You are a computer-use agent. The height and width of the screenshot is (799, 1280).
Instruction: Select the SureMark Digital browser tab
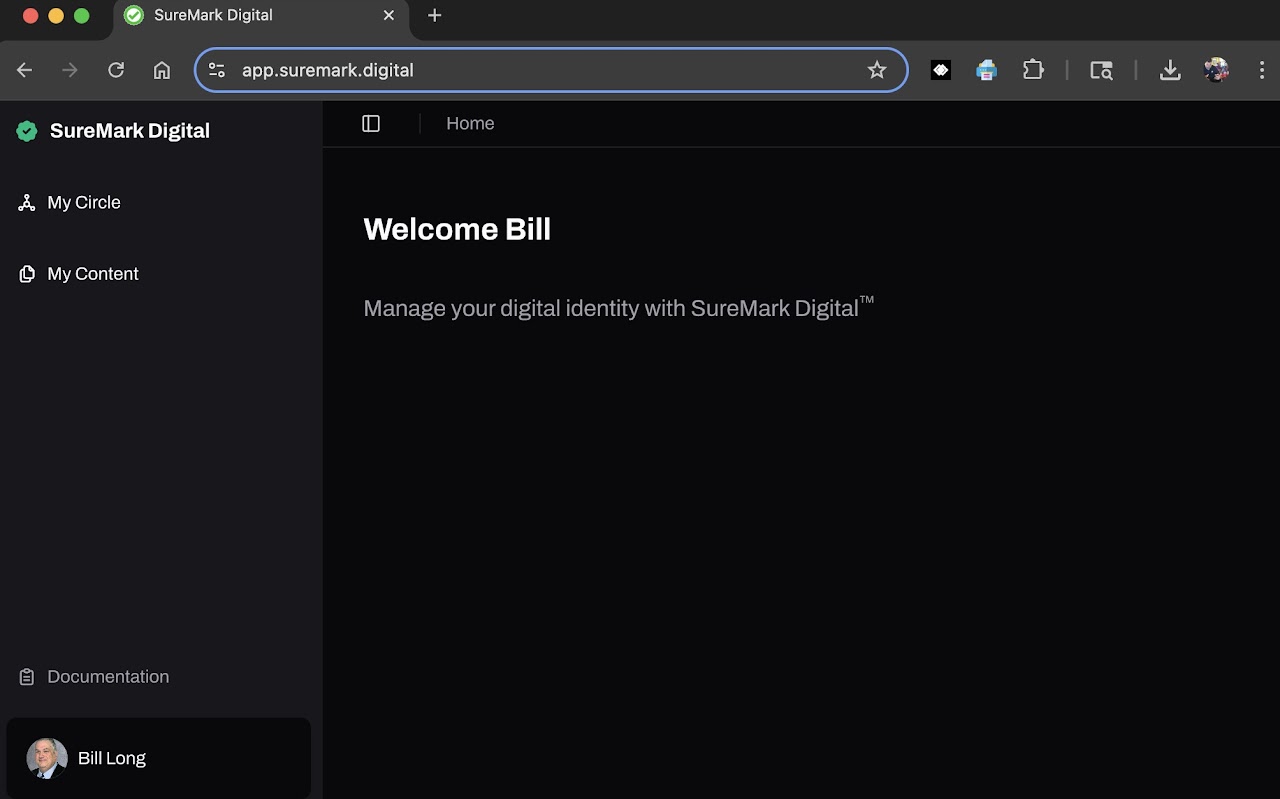coord(261,16)
